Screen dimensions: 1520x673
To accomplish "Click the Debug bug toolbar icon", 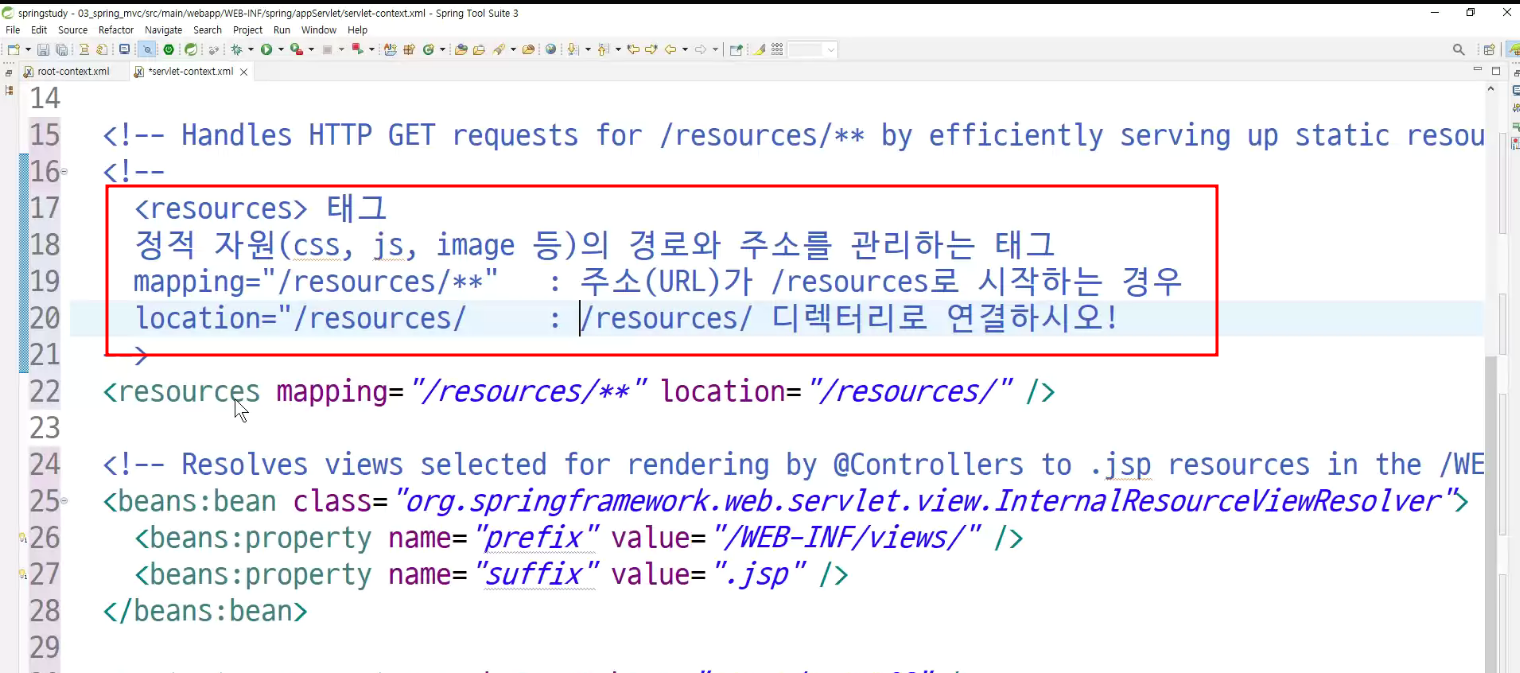I will tap(236, 49).
